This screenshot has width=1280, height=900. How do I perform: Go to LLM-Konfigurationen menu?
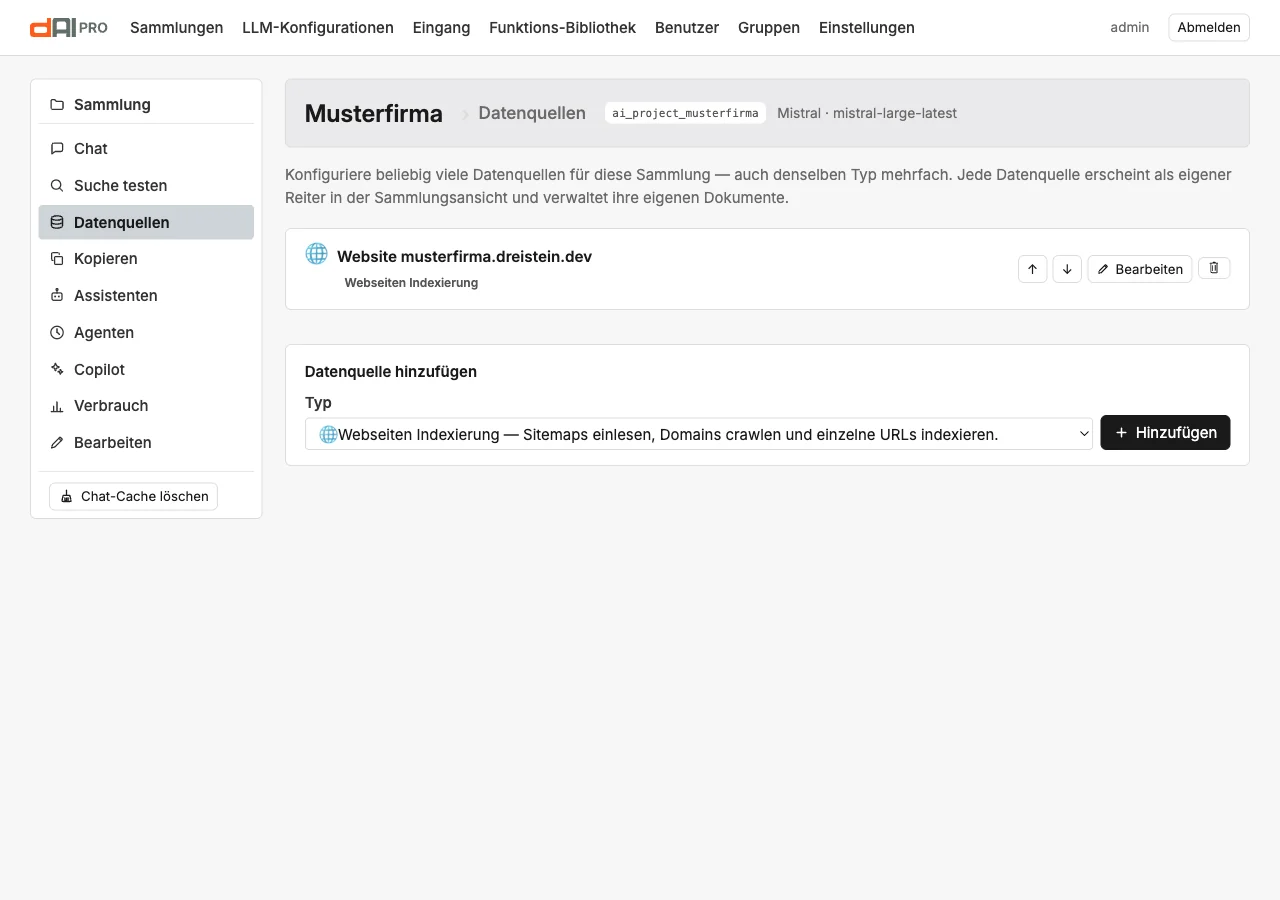pyautogui.click(x=318, y=28)
